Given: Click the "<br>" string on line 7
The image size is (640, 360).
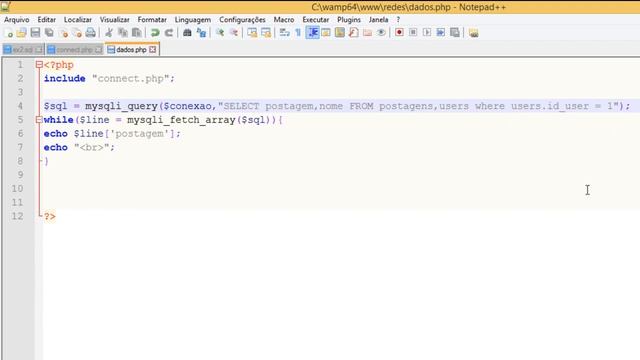Looking at the screenshot, I should pos(91,147).
